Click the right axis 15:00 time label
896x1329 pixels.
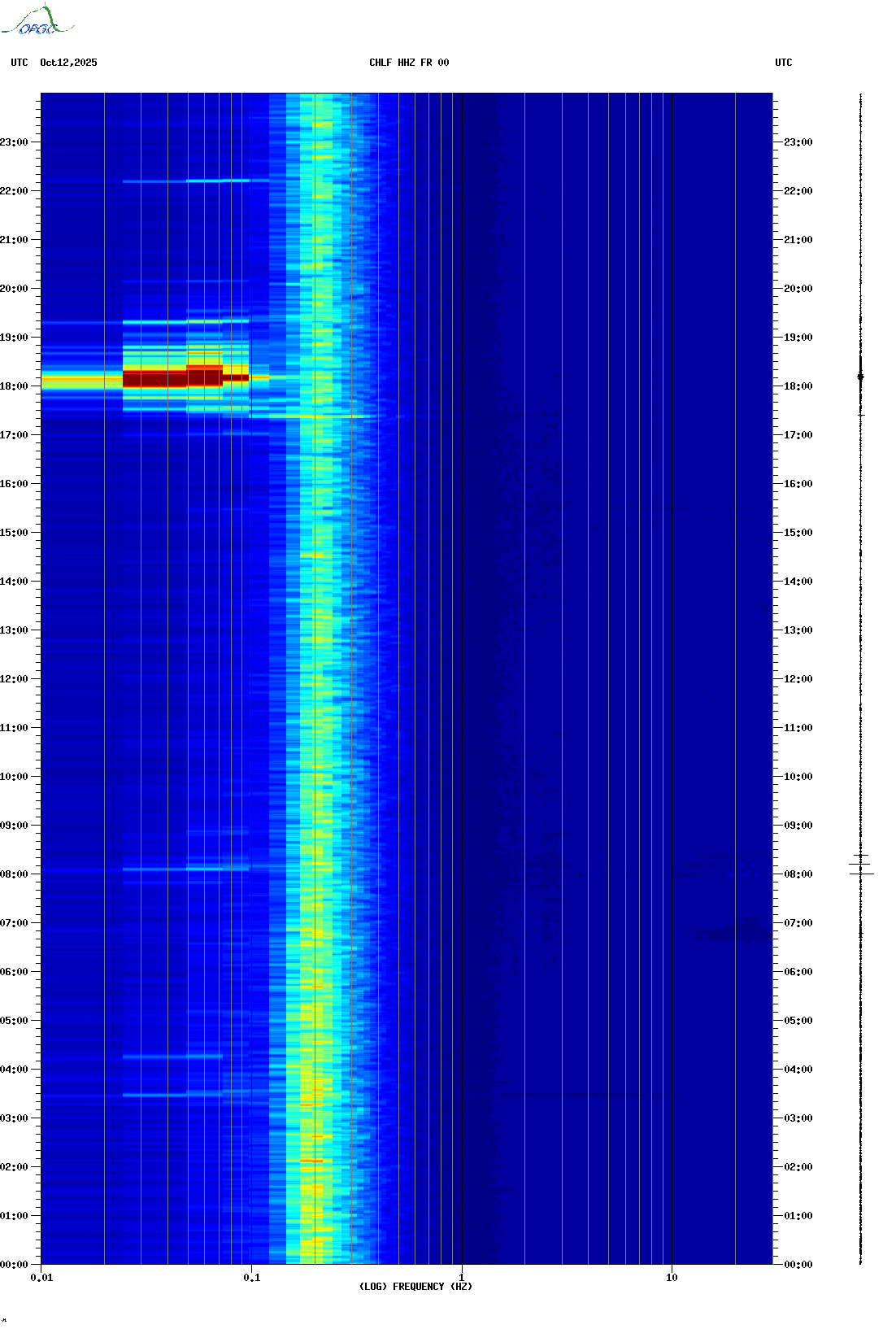(798, 533)
